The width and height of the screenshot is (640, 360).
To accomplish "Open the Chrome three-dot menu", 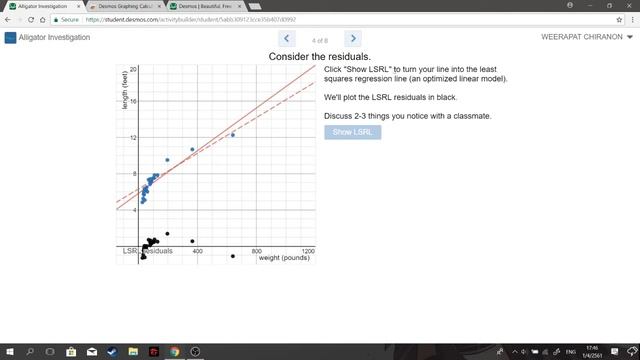I will 633,20.
